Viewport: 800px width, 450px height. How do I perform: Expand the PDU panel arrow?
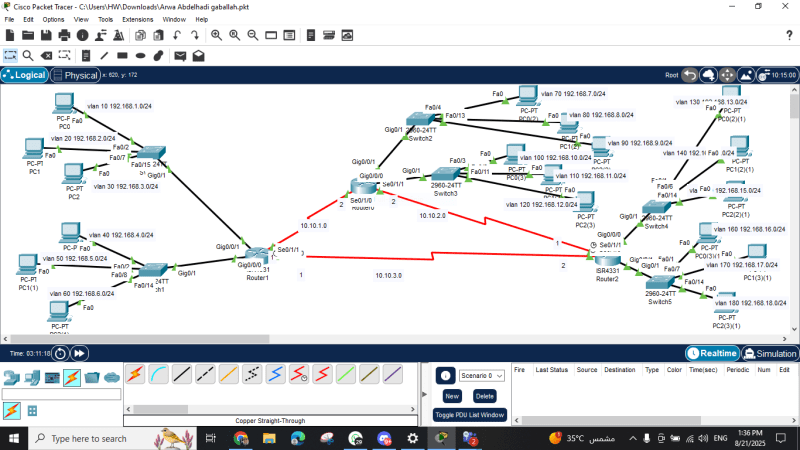click(x=424, y=394)
